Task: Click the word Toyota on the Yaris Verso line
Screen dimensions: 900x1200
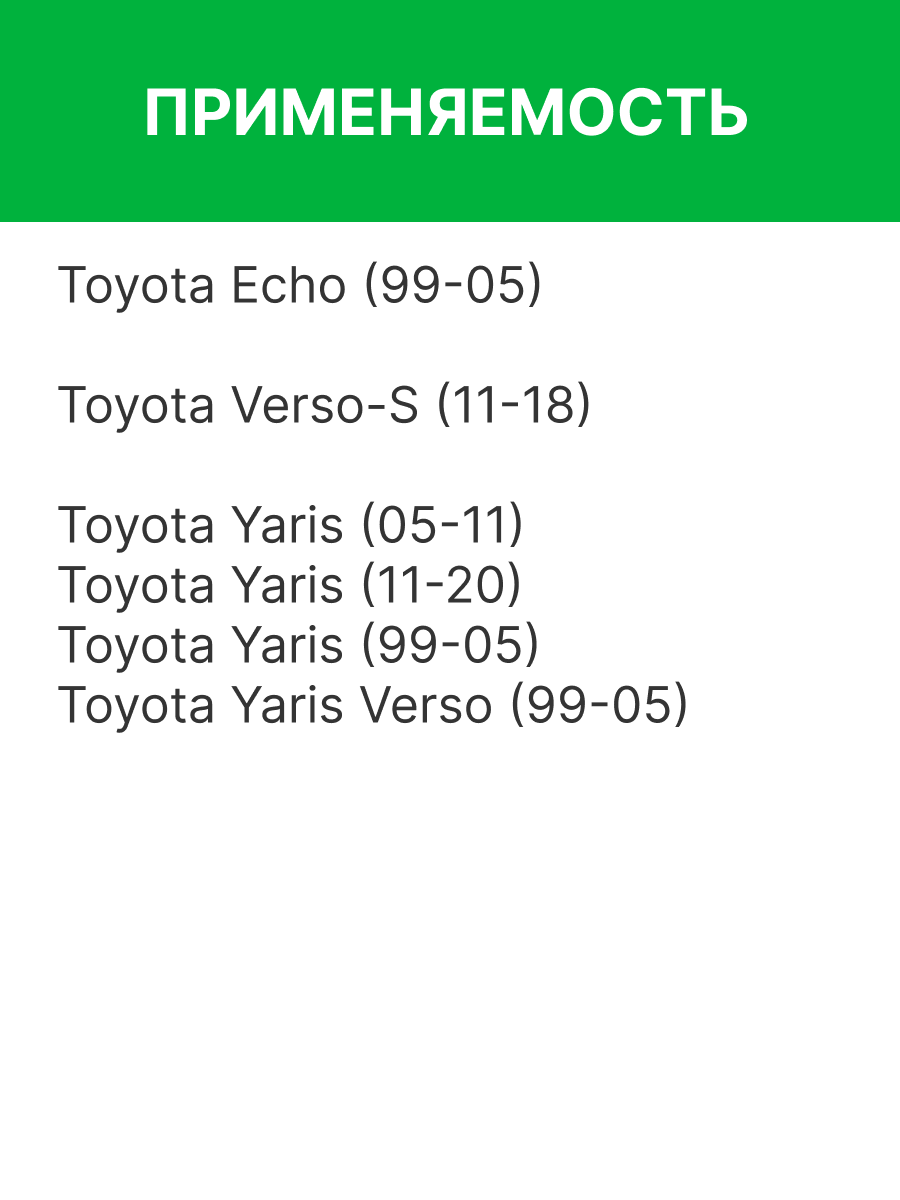Action: pyautogui.click(x=136, y=706)
